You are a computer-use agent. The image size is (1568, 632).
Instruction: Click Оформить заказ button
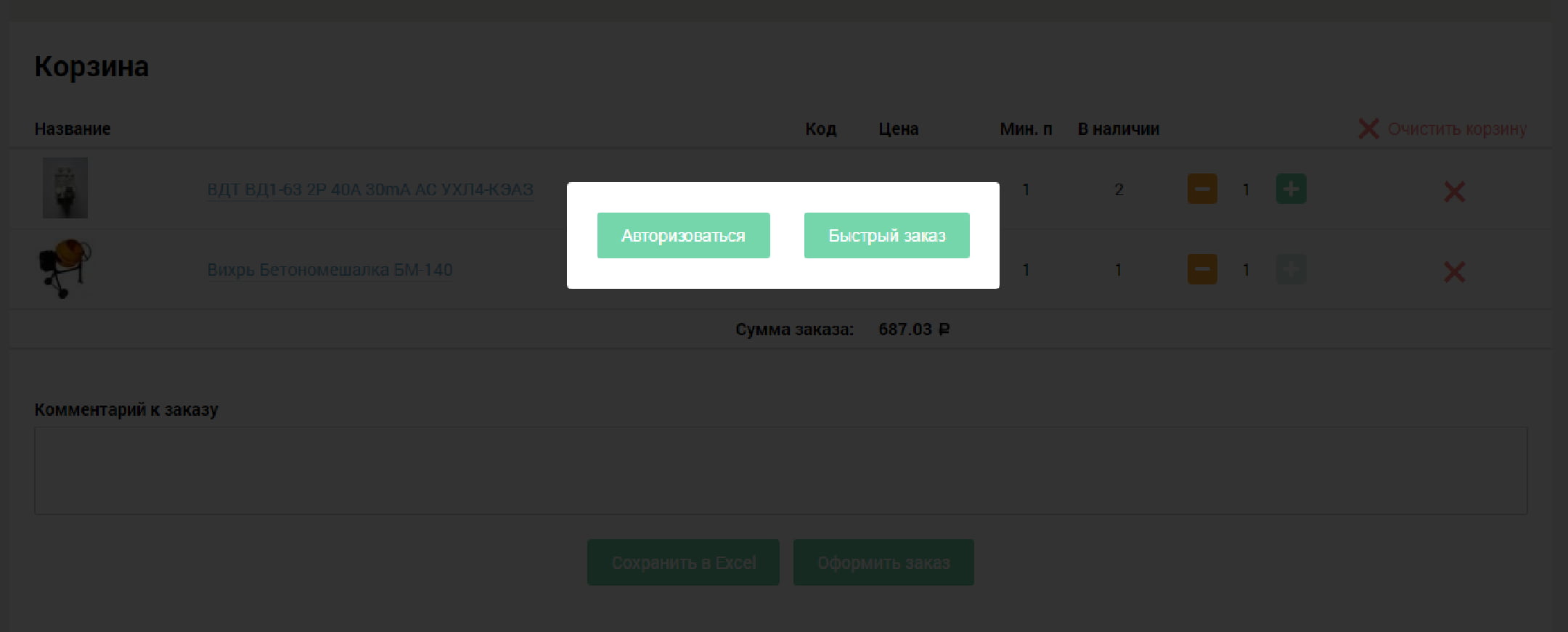click(883, 562)
